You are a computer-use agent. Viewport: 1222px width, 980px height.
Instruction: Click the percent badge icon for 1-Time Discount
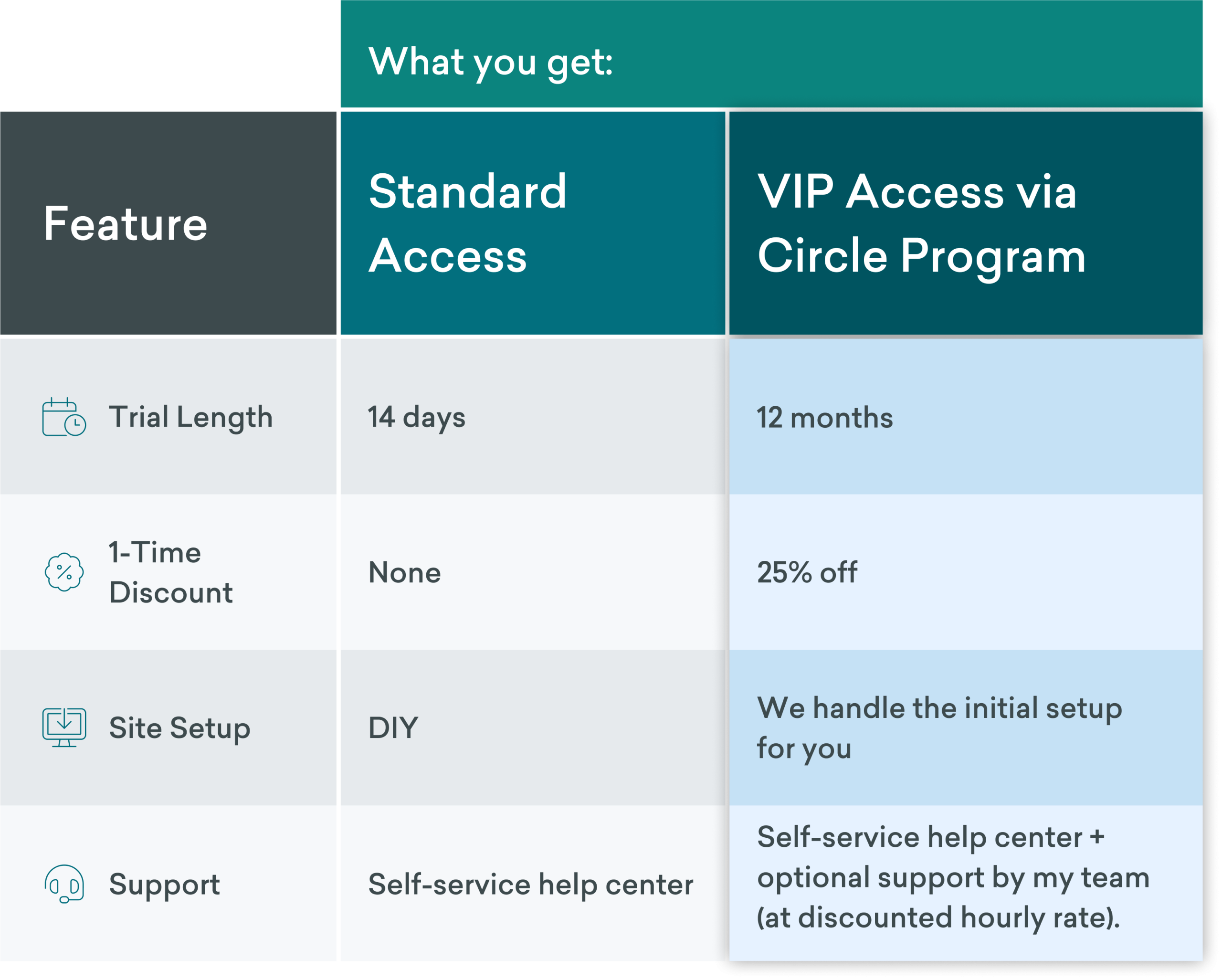click(x=64, y=572)
